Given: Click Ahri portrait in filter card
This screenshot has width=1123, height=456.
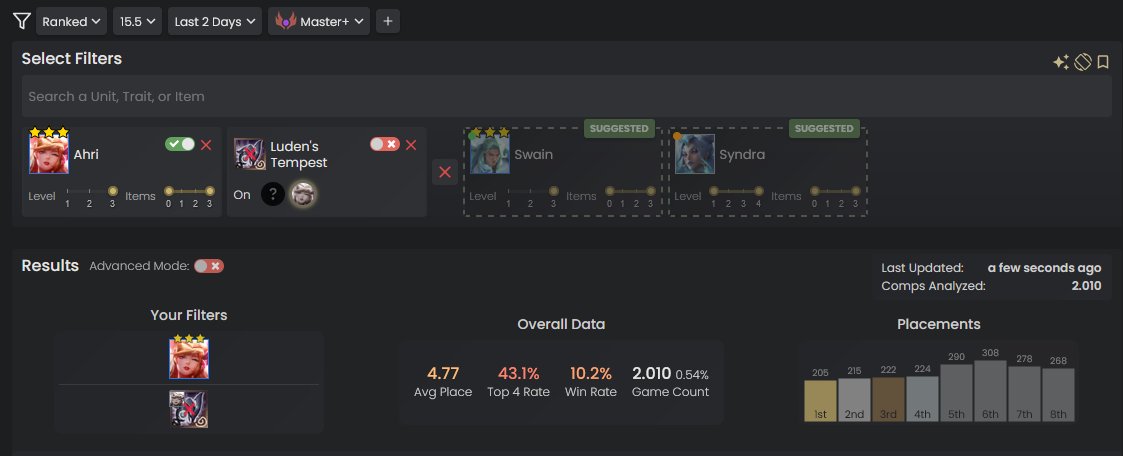Looking at the screenshot, I should pyautogui.click(x=49, y=153).
